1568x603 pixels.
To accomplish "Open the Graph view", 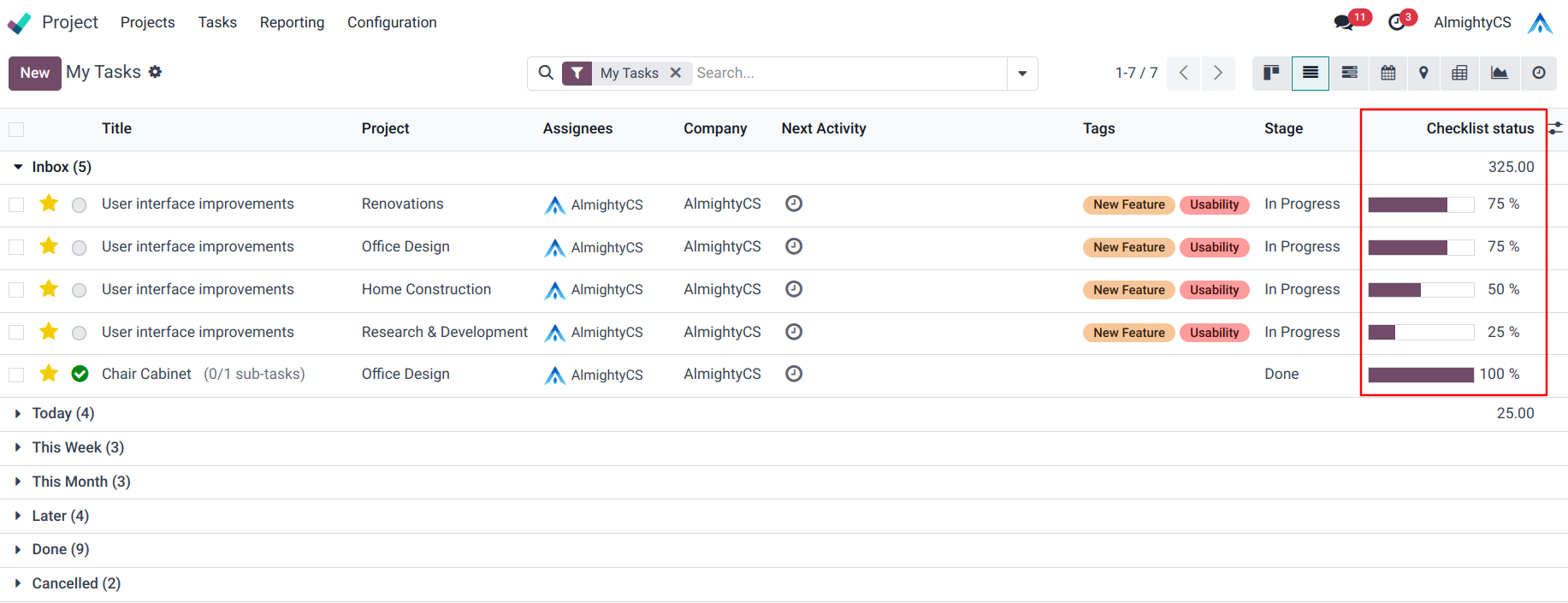I will coord(1499,73).
